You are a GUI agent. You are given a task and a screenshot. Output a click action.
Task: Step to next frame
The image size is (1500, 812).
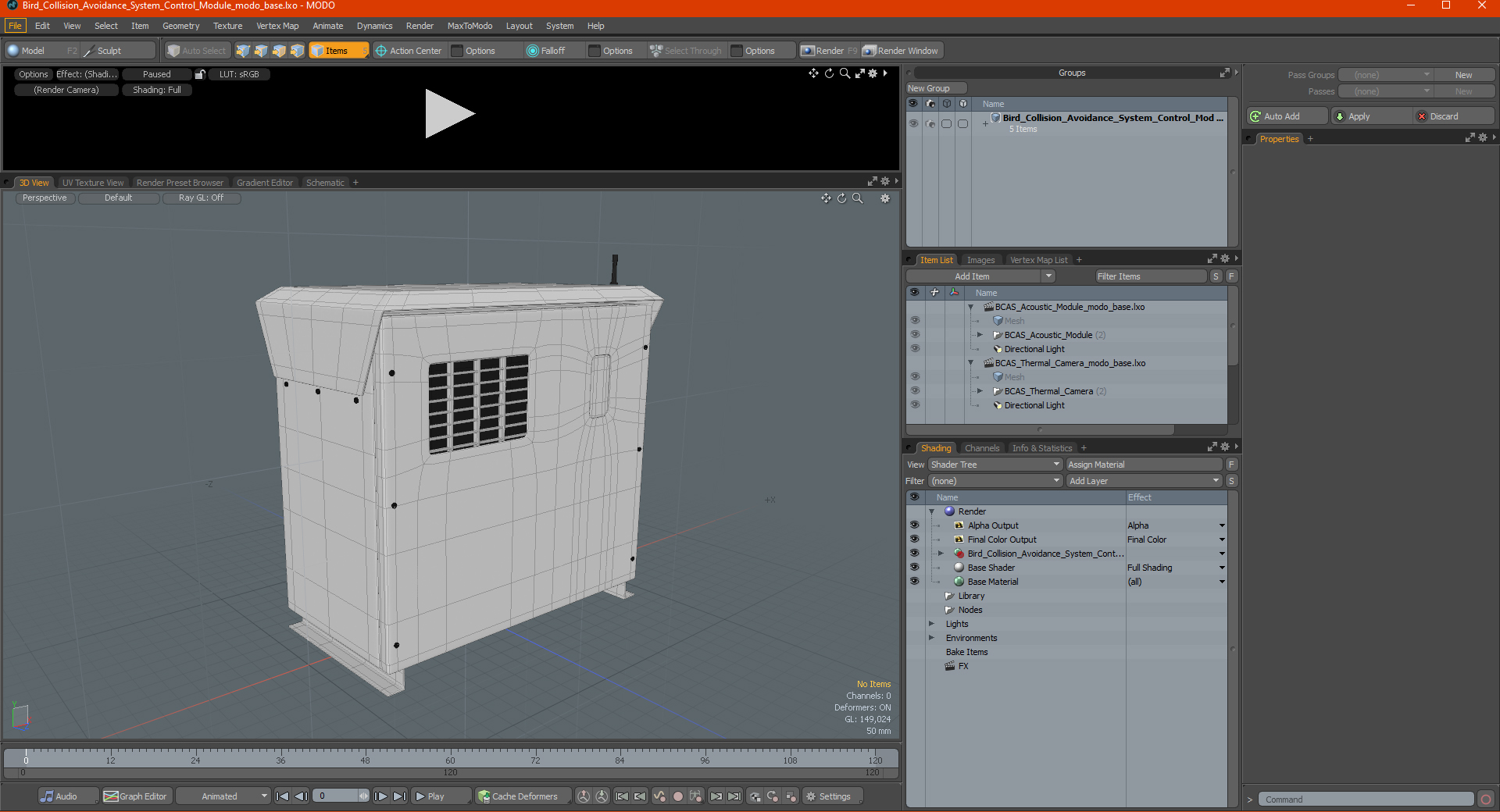tap(380, 796)
